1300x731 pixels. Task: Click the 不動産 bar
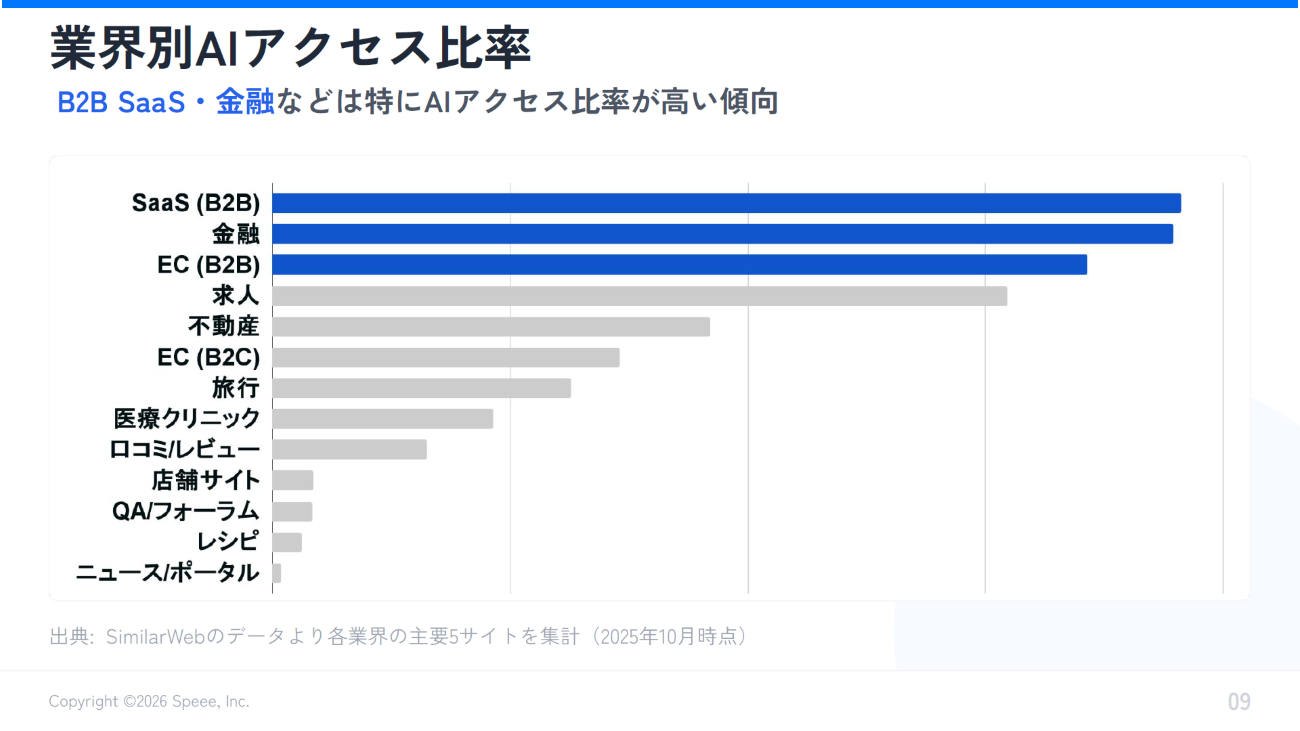click(491, 327)
